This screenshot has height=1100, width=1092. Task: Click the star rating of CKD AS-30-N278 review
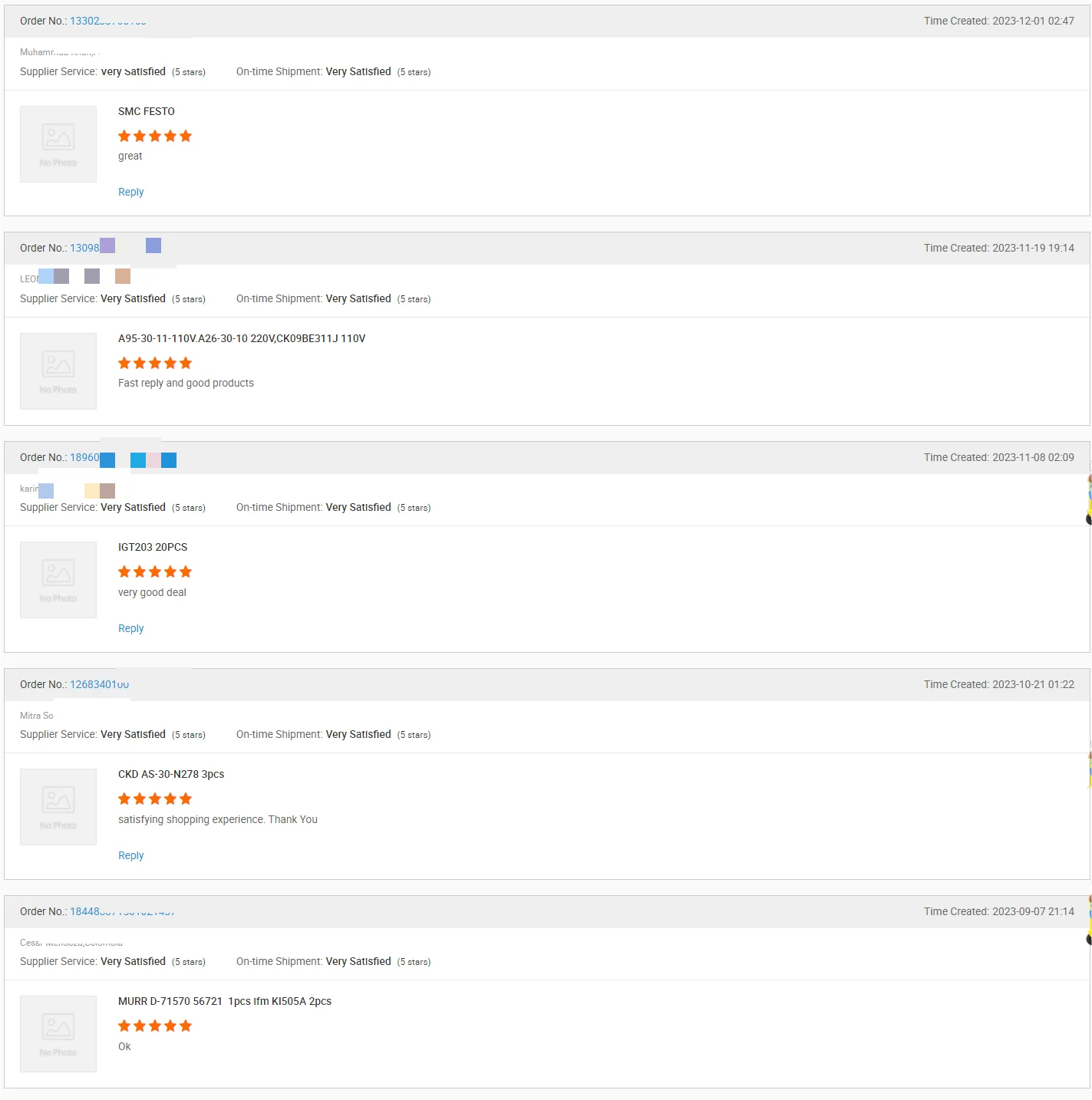pyautogui.click(x=155, y=799)
